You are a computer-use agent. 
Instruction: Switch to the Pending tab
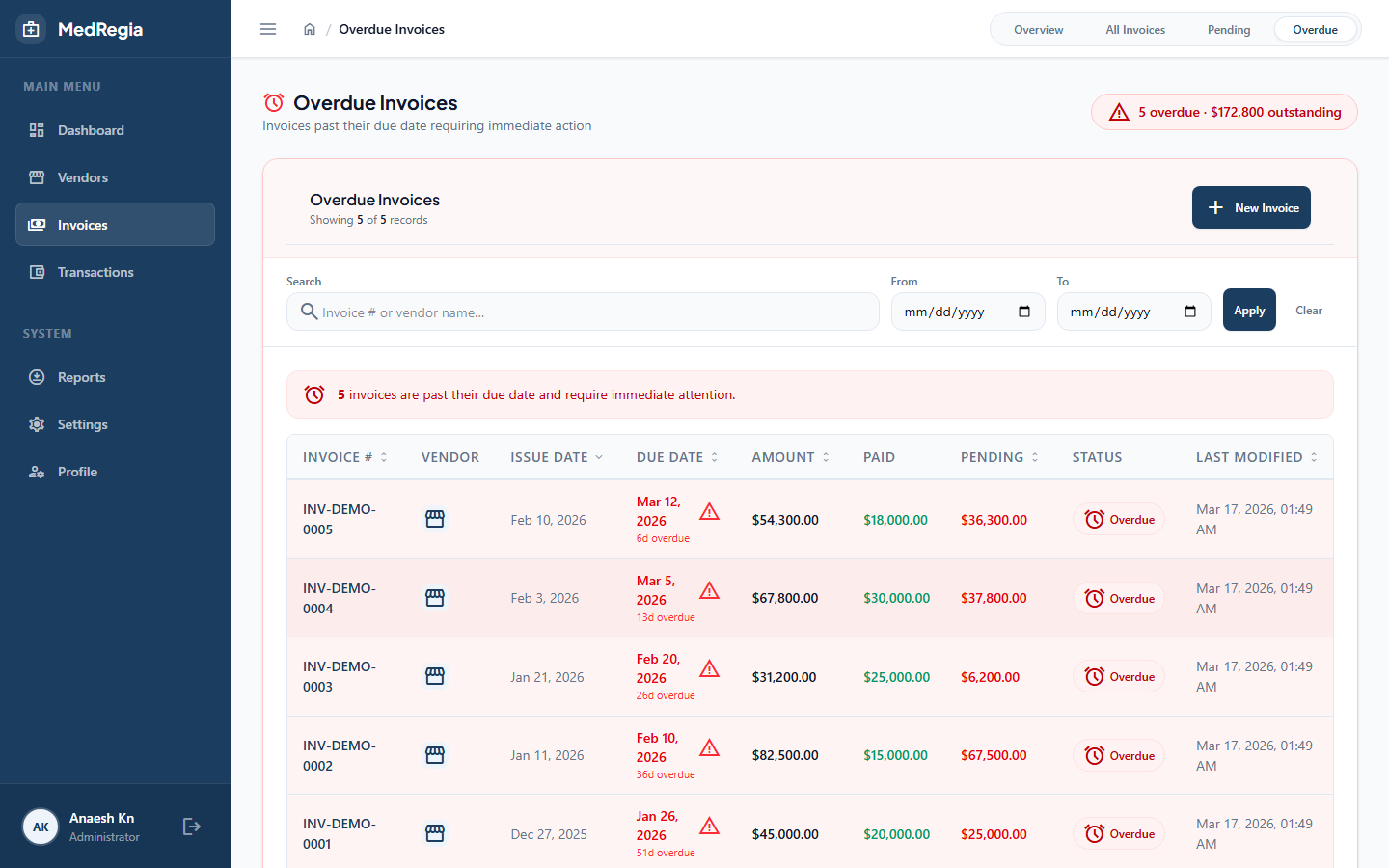coord(1229,30)
